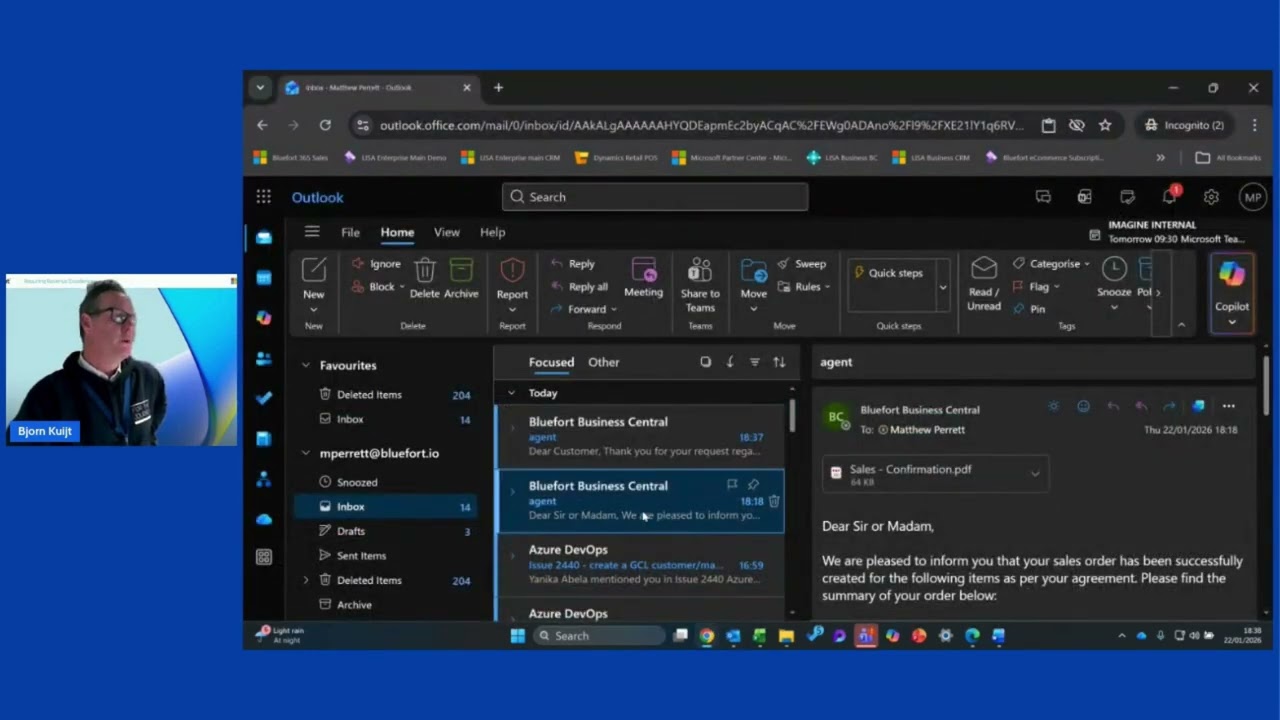The image size is (1280, 720).
Task: Expand the Sales - Confirmation.pdf attachment menu
Action: pyautogui.click(x=1035, y=474)
